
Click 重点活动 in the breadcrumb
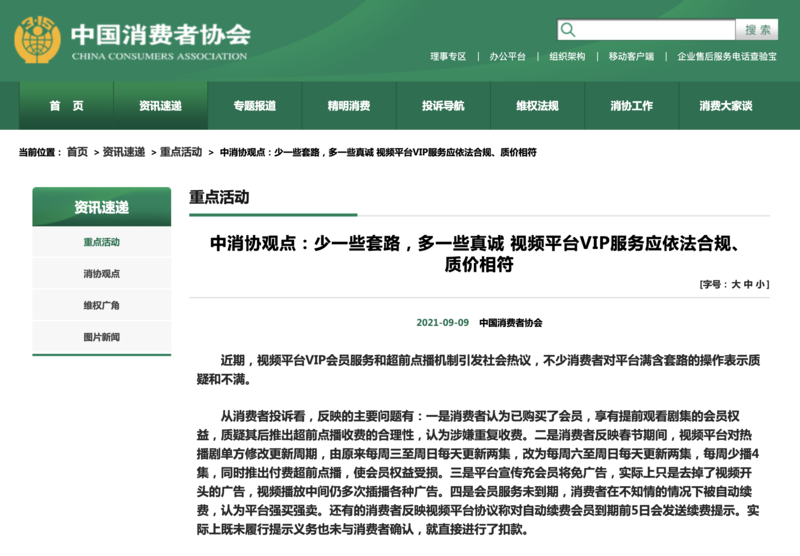pyautogui.click(x=181, y=152)
